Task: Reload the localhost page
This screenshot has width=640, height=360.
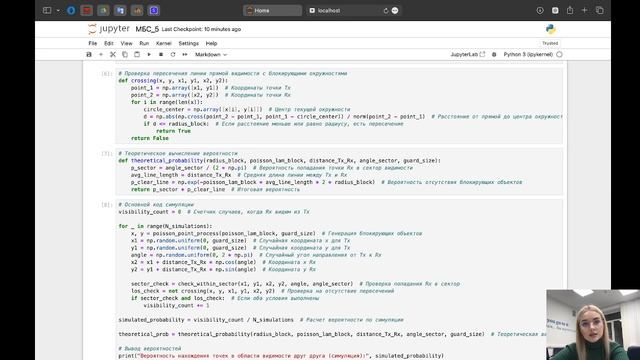Action: (x=385, y=11)
